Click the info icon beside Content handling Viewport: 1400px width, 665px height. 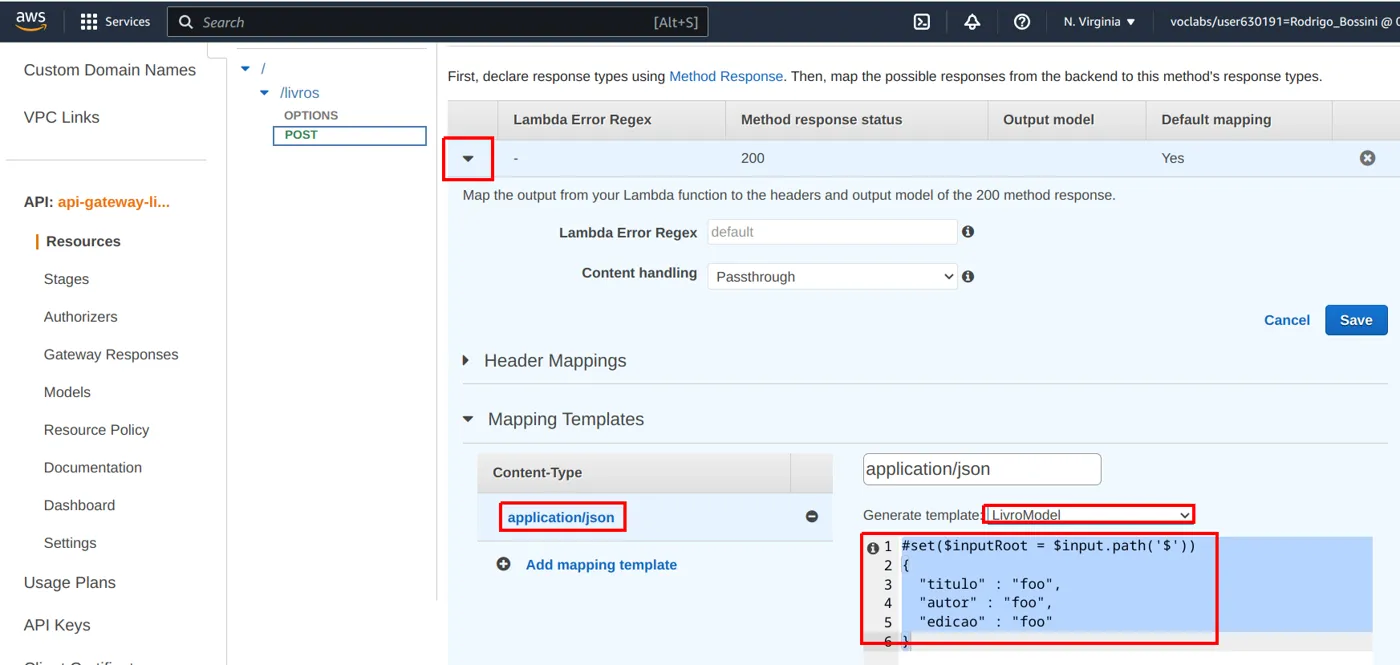968,276
